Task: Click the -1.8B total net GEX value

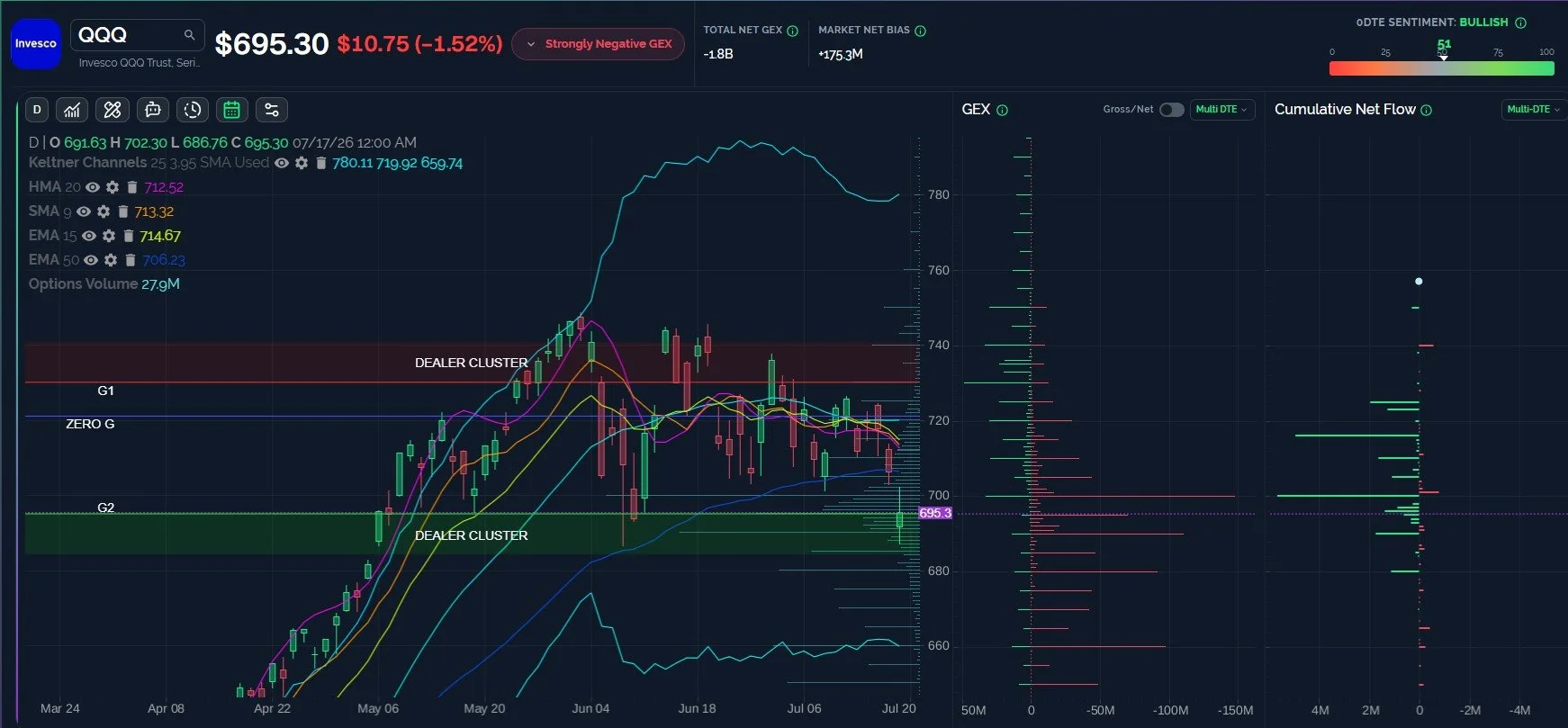Action: pos(718,54)
